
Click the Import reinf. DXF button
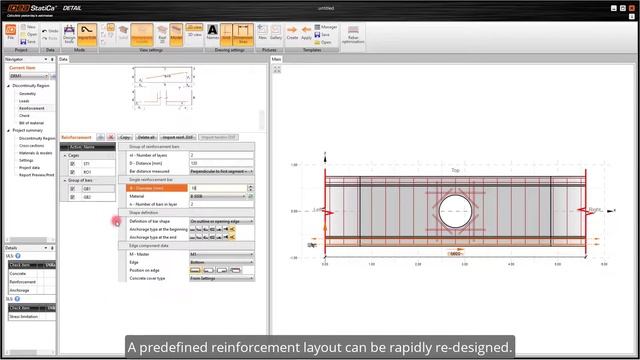[178, 137]
